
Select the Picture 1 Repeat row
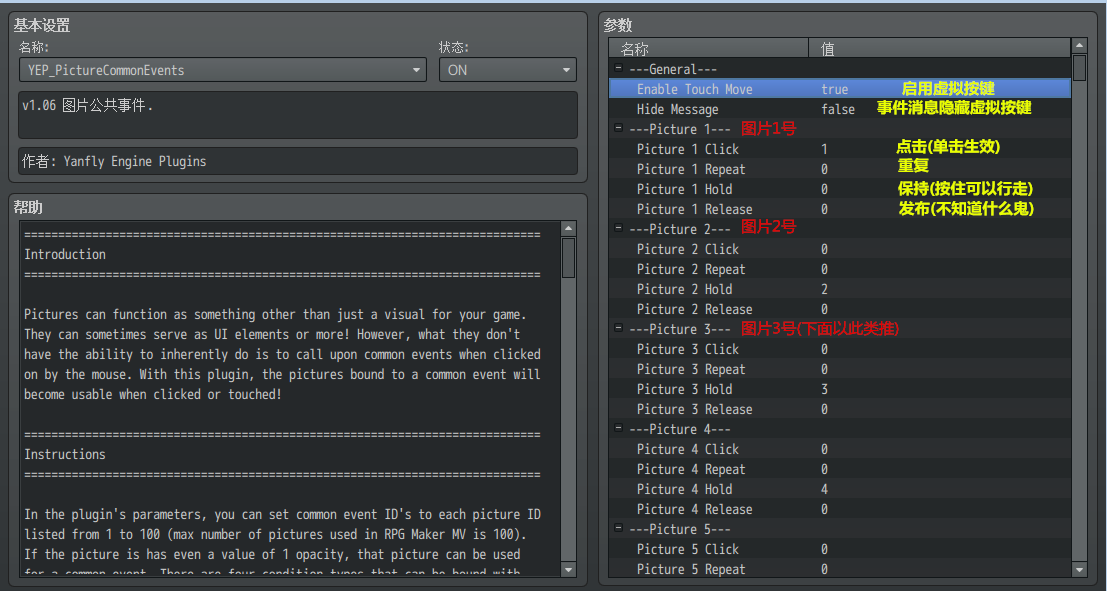[x=840, y=169]
